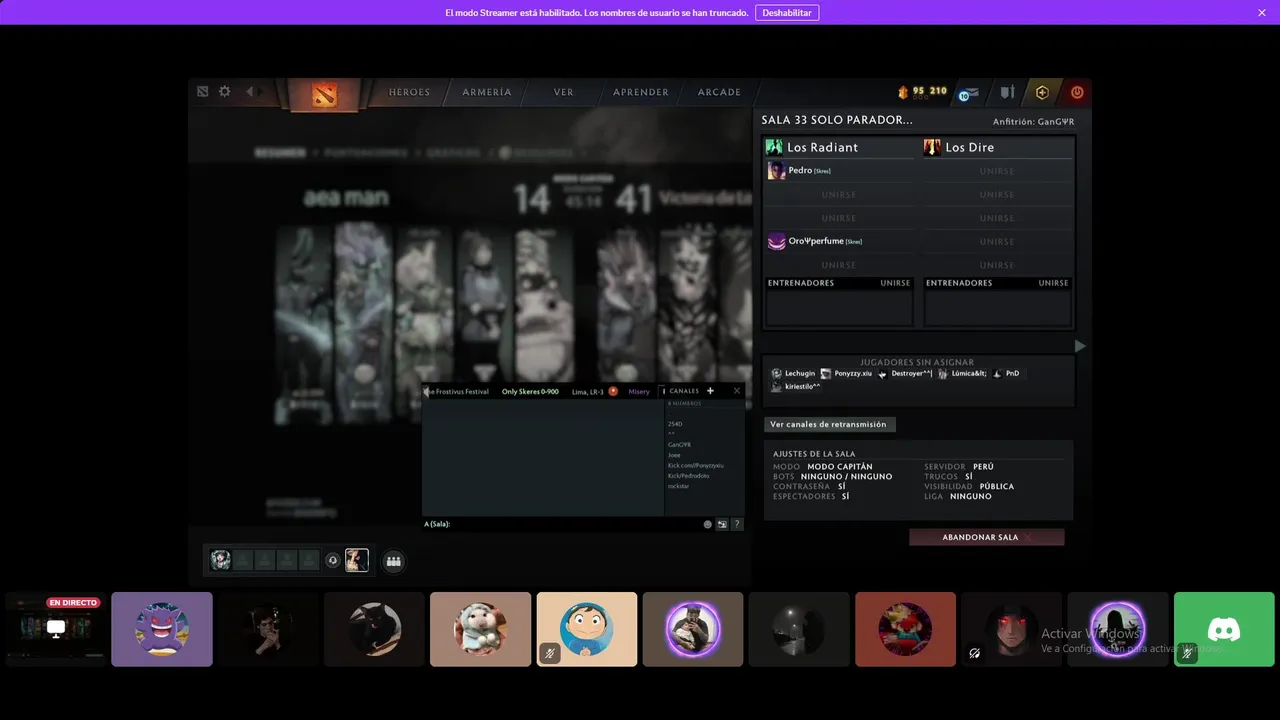Viewport: 1280px width, 720px height.
Task: Close the chat panel with the X
Action: (737, 391)
